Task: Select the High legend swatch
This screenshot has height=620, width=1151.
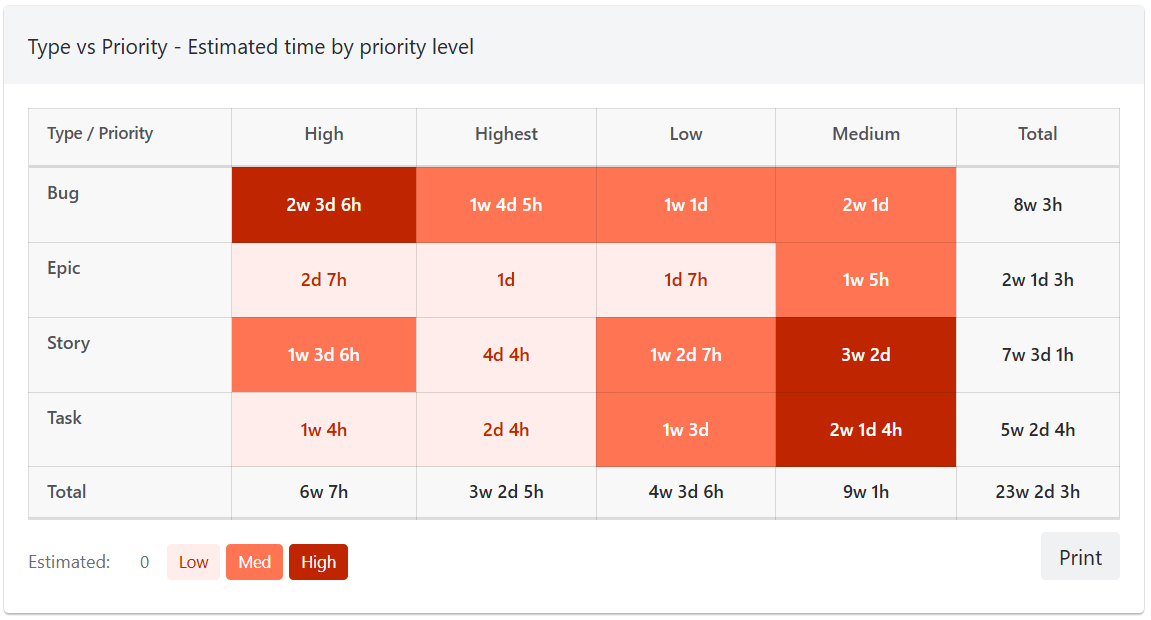Action: click(x=318, y=562)
